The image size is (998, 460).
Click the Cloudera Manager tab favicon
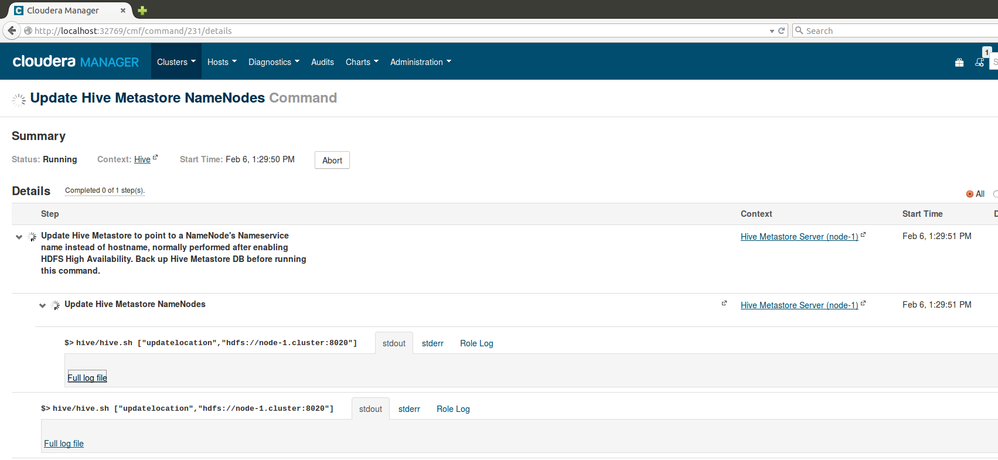click(18, 10)
